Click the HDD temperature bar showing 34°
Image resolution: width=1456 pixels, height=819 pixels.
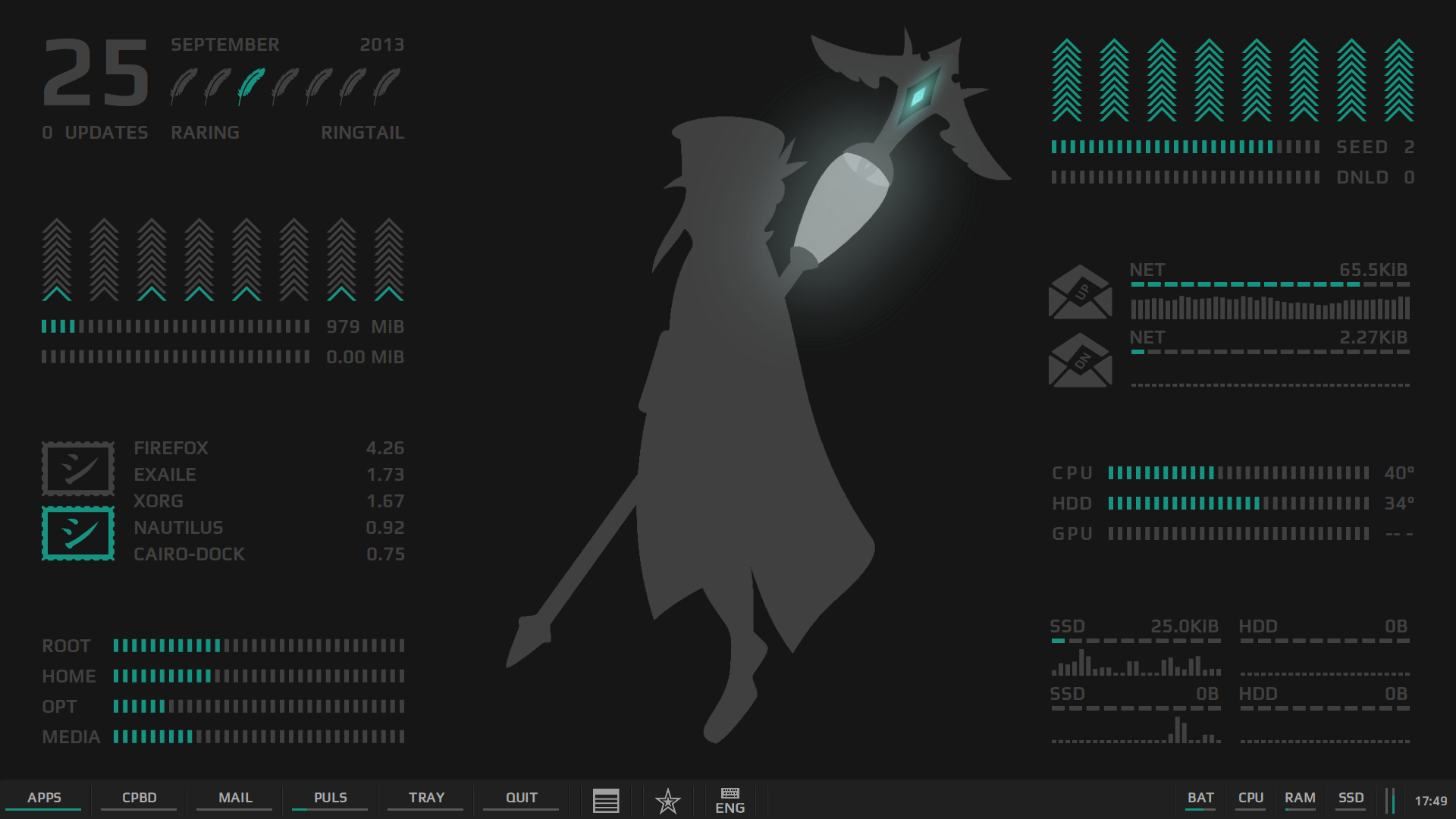1238,503
